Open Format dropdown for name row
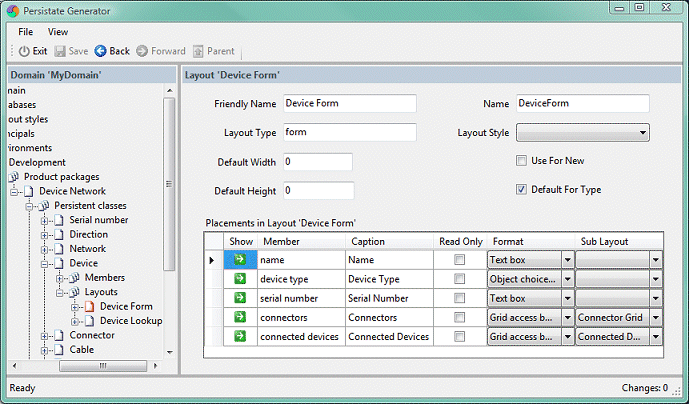 coord(568,260)
